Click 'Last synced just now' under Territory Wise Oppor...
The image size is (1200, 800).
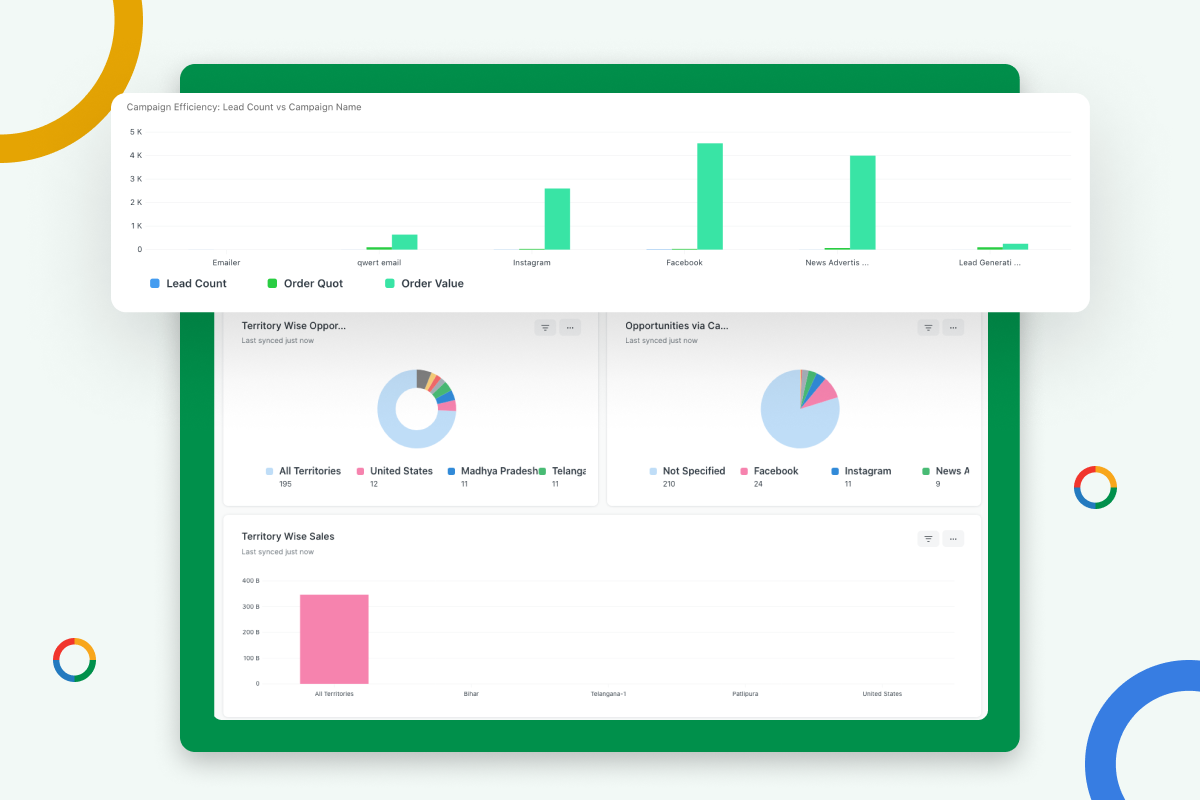coord(278,341)
